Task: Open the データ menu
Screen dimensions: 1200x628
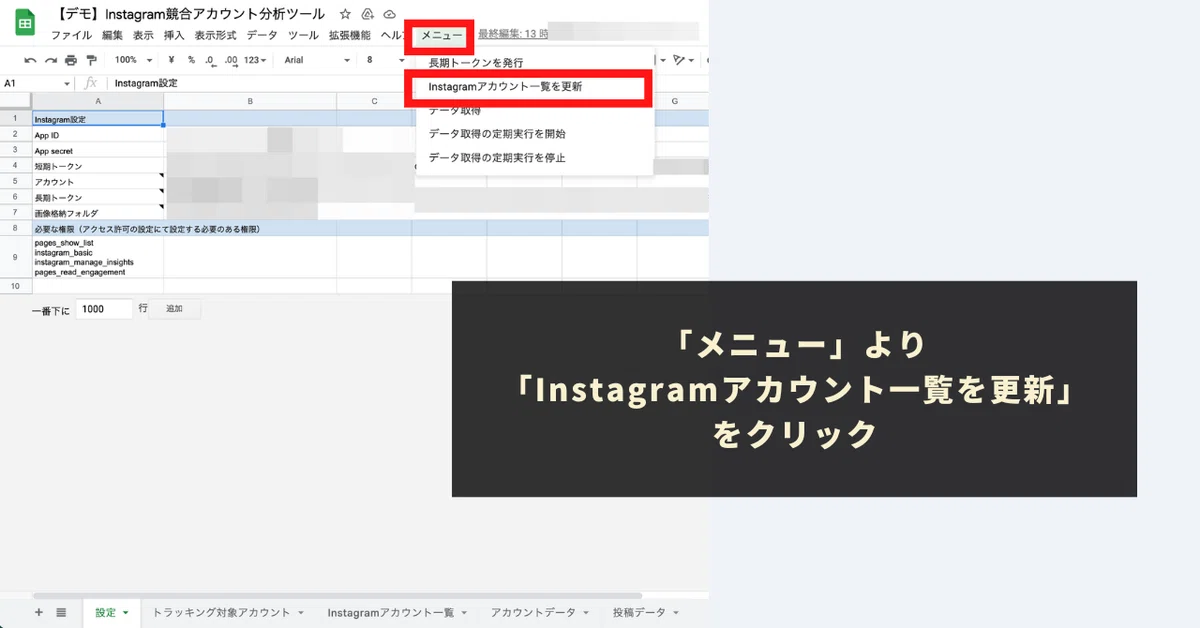Action: (x=261, y=35)
